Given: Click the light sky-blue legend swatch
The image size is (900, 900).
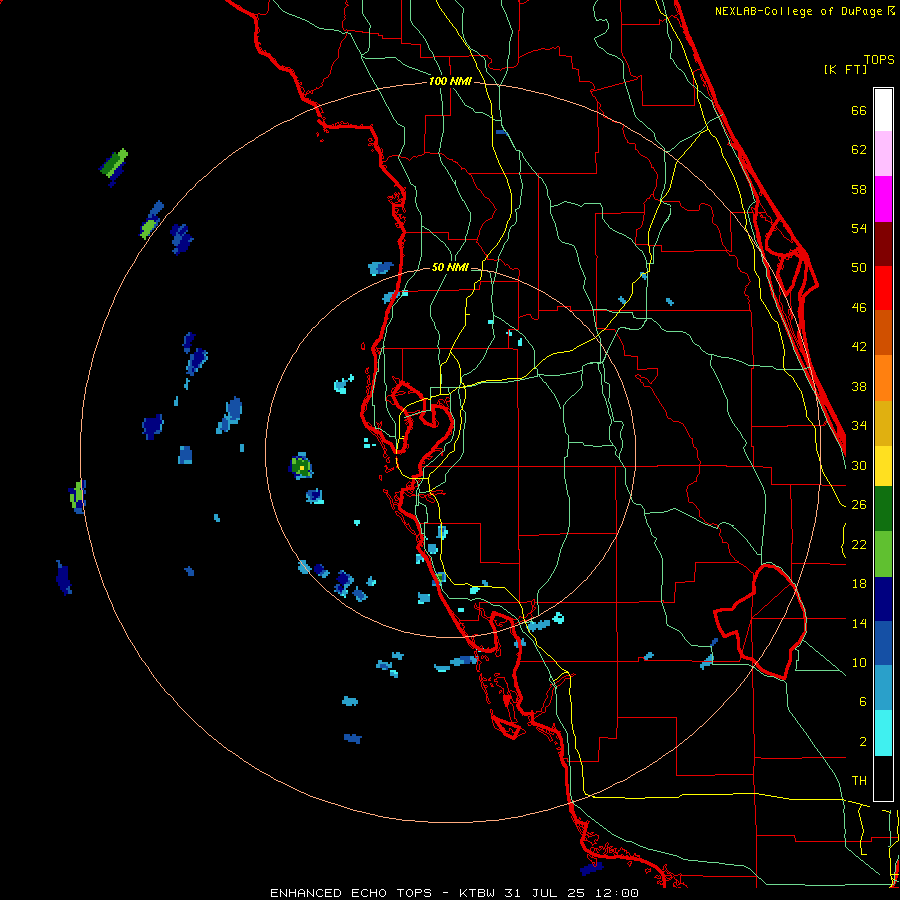Looking at the screenshot, I should (883, 688).
